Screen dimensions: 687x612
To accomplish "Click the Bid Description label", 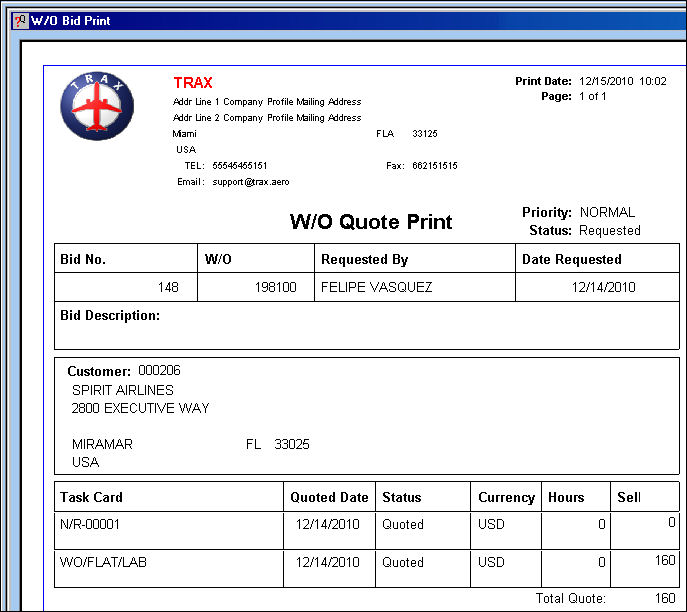I will point(110,315).
